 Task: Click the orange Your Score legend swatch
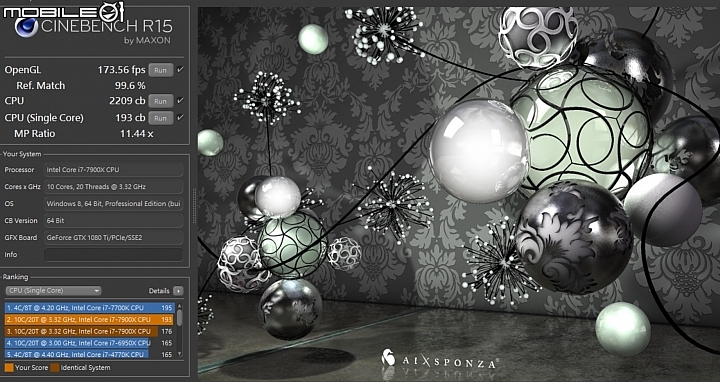click(9, 367)
